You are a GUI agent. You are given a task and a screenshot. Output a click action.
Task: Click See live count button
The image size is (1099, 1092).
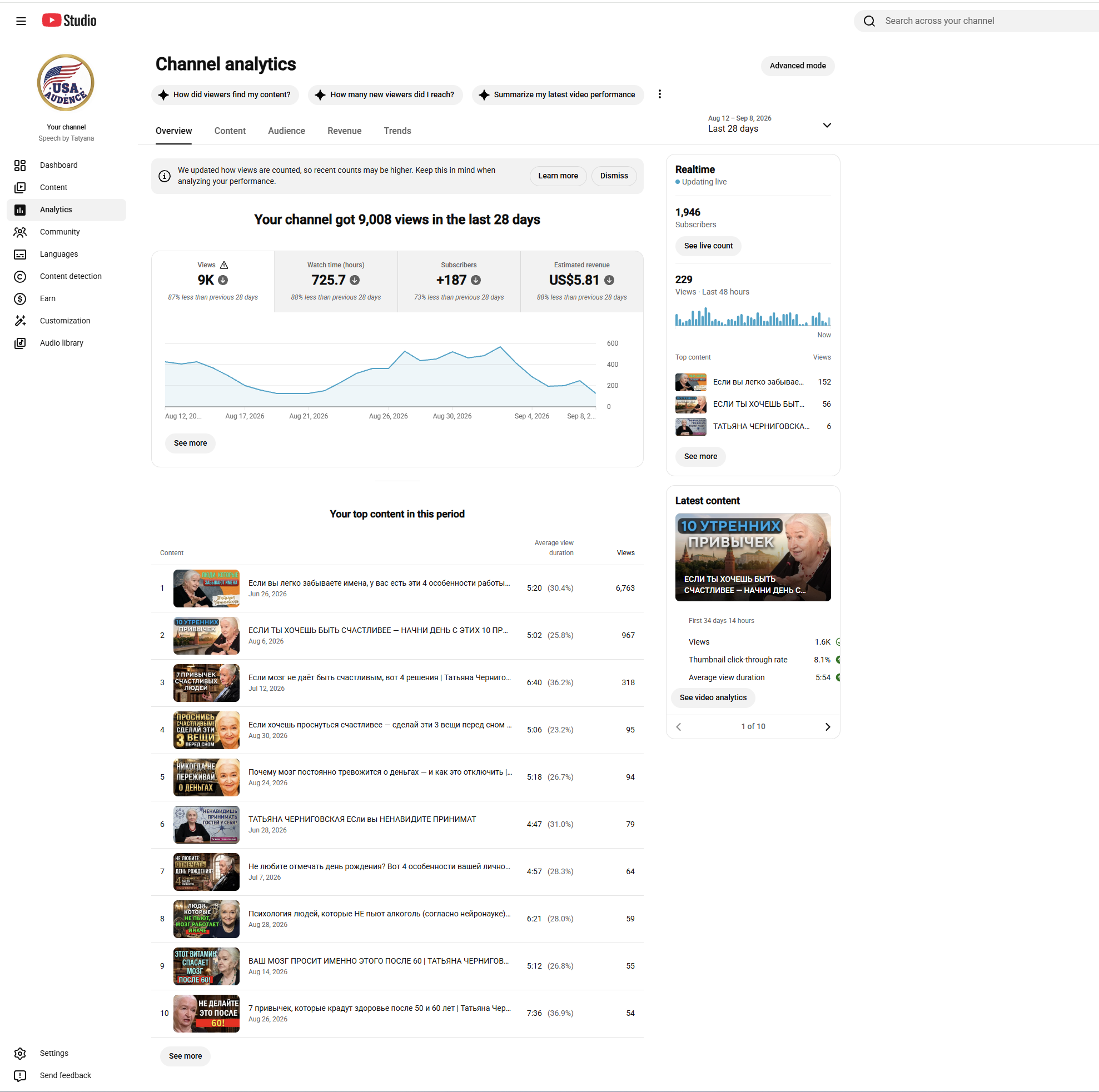[708, 246]
